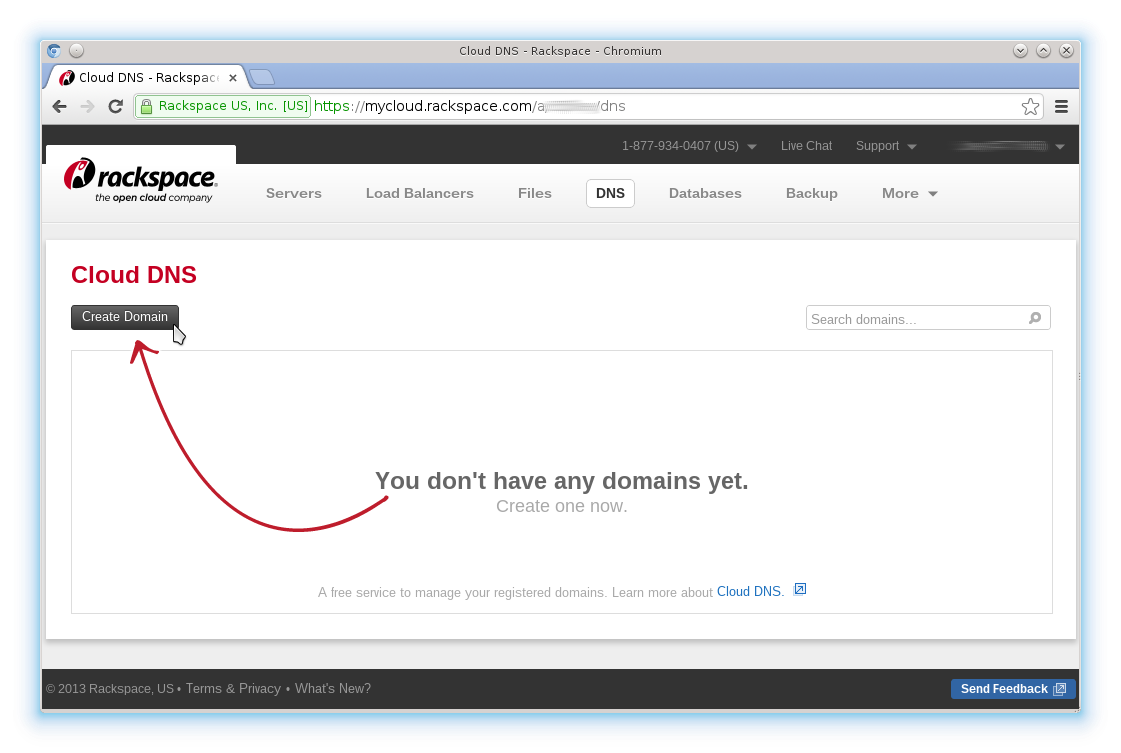Click the Create Domain button
This screenshot has height=753, width=1121.
[x=124, y=317]
